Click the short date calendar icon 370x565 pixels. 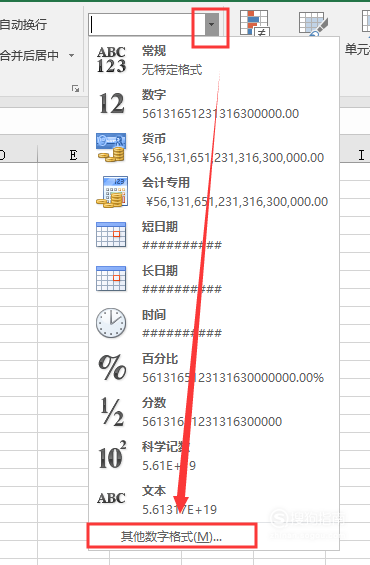(x=111, y=235)
